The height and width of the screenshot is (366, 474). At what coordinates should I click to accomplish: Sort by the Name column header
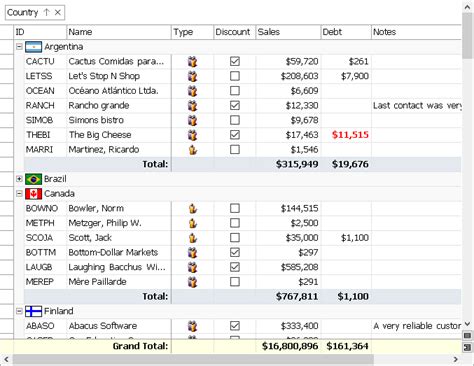coord(119,32)
